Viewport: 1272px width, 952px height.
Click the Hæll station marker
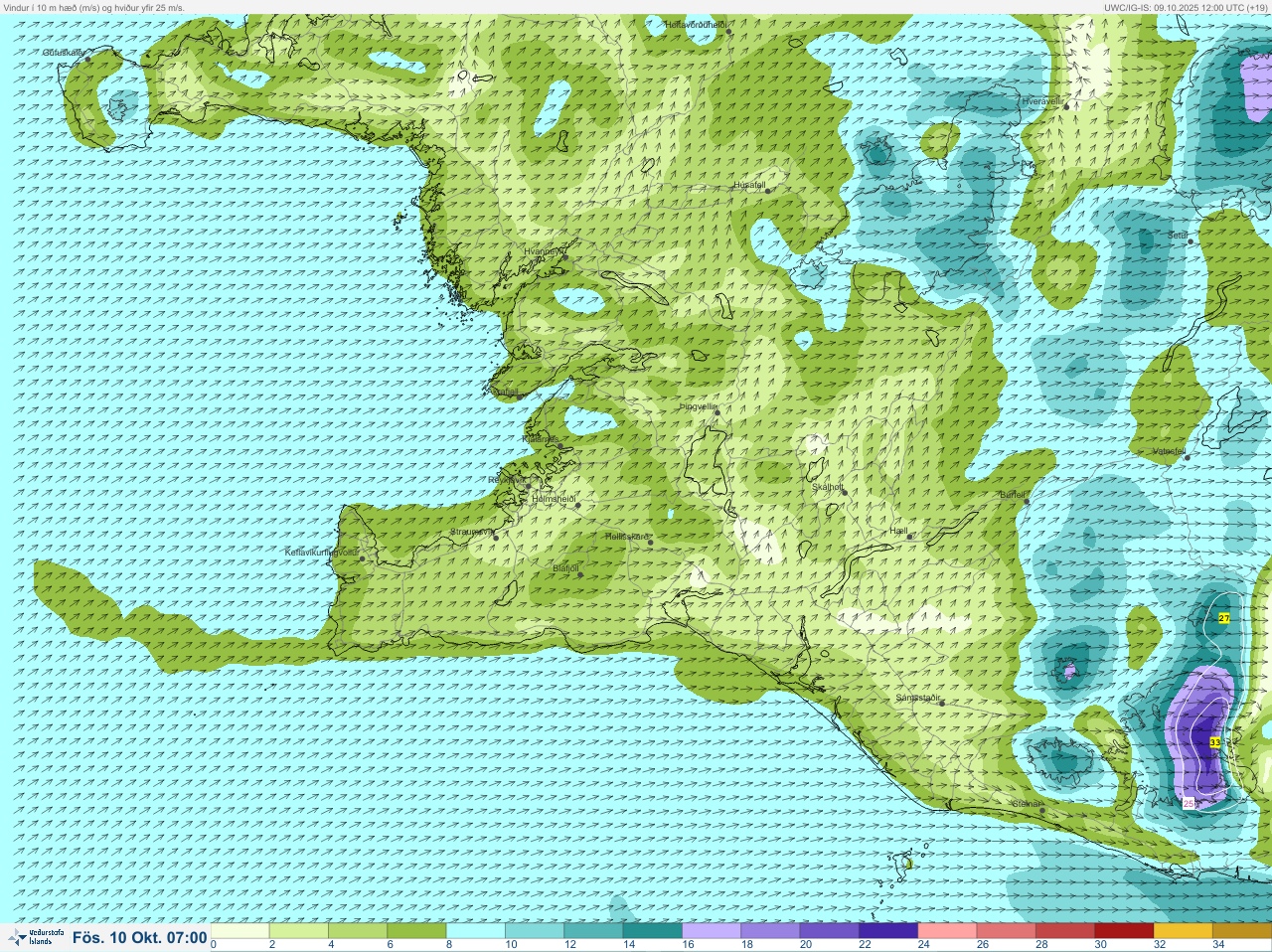910,538
